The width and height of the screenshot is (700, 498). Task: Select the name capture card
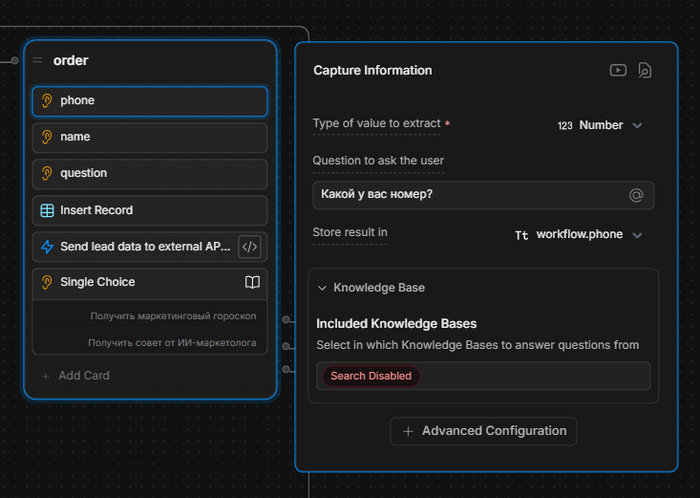coord(150,137)
